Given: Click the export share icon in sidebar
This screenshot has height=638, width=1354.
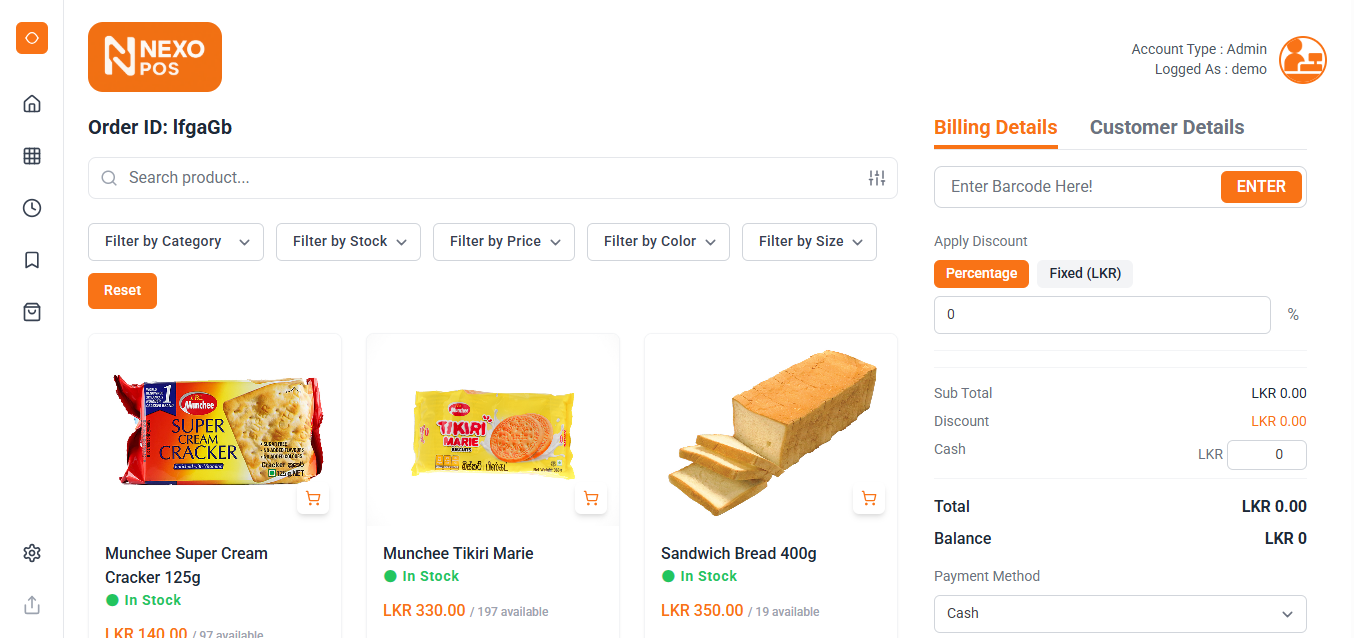Looking at the screenshot, I should (32, 605).
